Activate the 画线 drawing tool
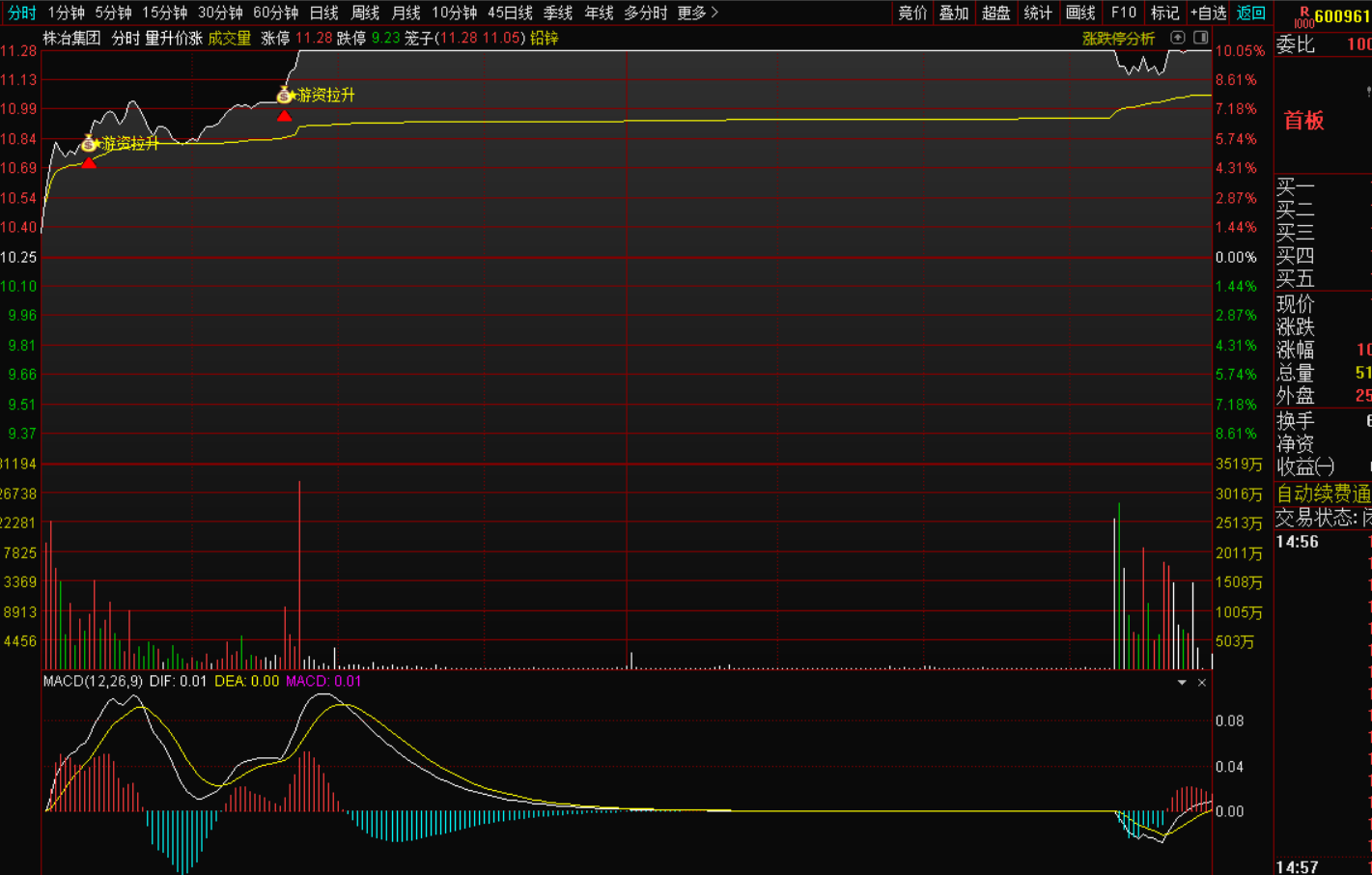Image resolution: width=1372 pixels, height=875 pixels. click(1080, 13)
